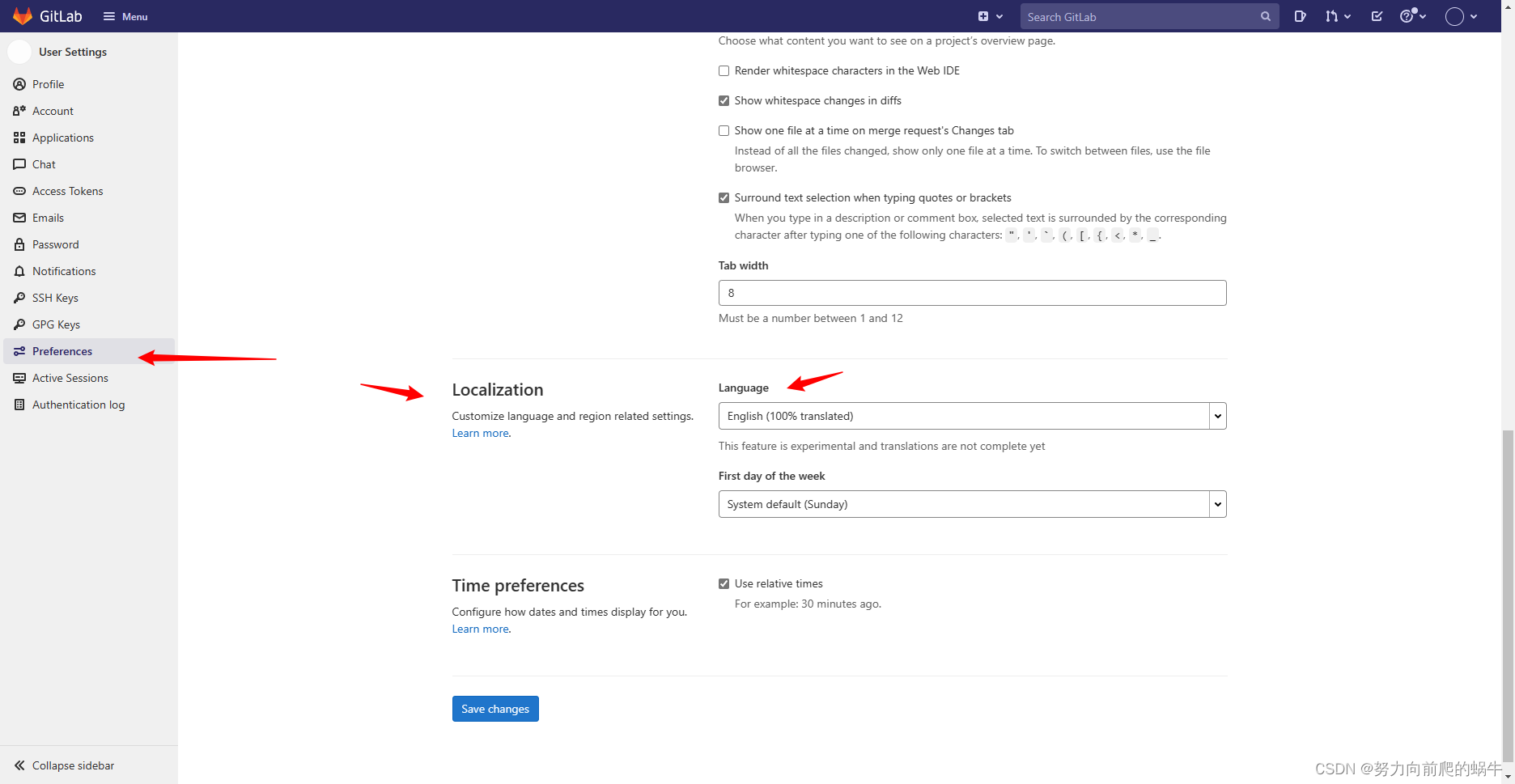Open First day of the week dropdown

[972, 504]
